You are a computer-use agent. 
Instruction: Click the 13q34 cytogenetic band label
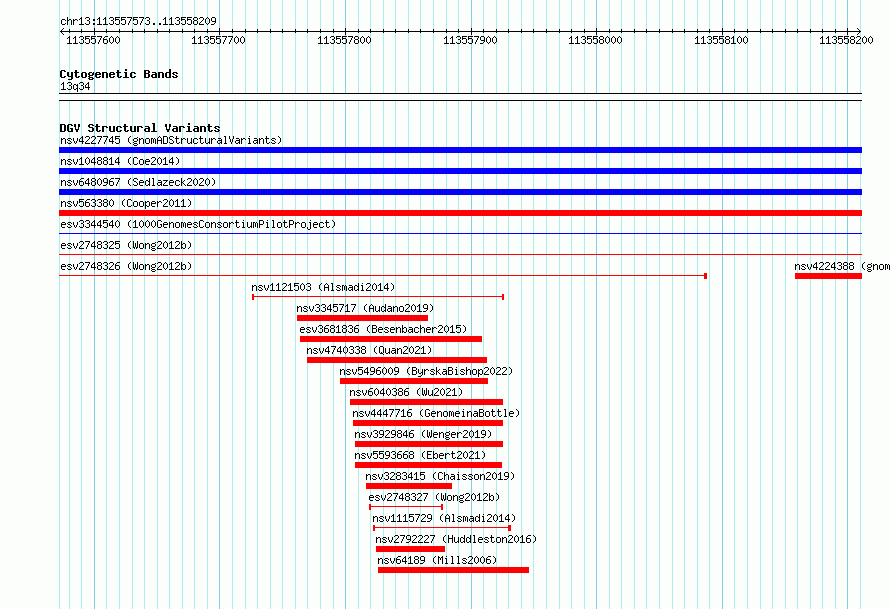click(x=75, y=86)
